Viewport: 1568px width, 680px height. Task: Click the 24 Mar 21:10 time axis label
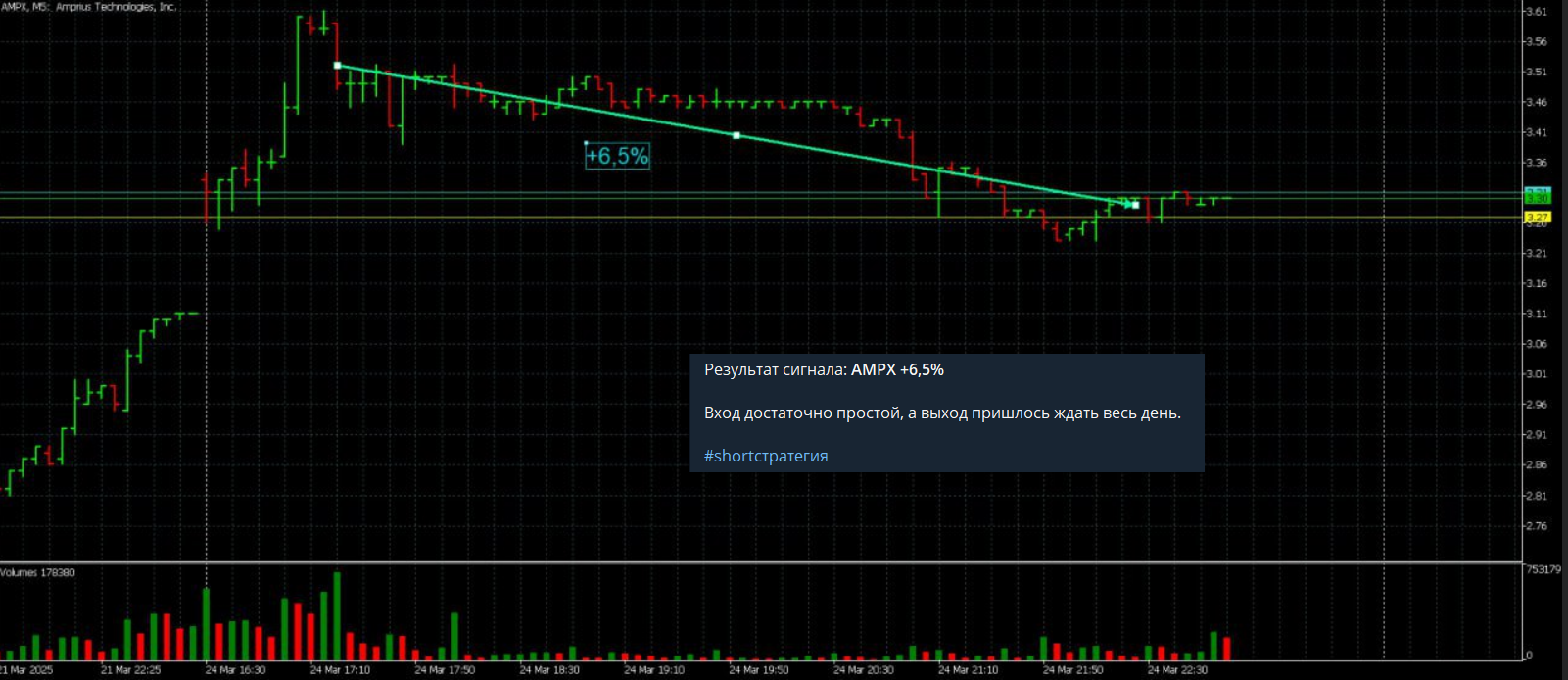[x=970, y=670]
